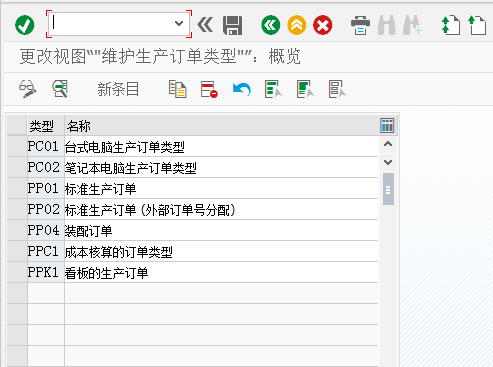Click name cell 装配订单
This screenshot has width=493, height=367.
click(x=221, y=231)
